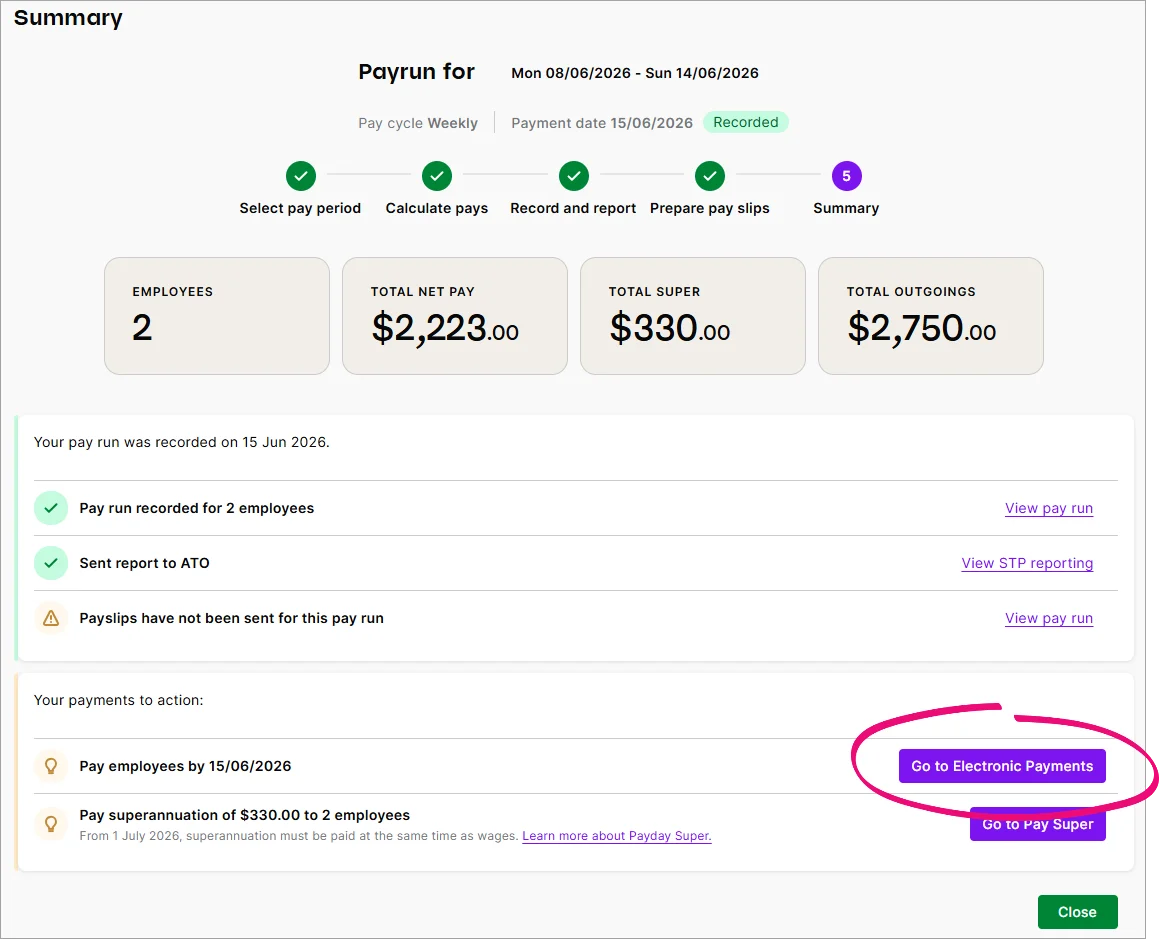
Task: Click the checkmark icon next to Sent report to ATO
Action: pos(51,563)
